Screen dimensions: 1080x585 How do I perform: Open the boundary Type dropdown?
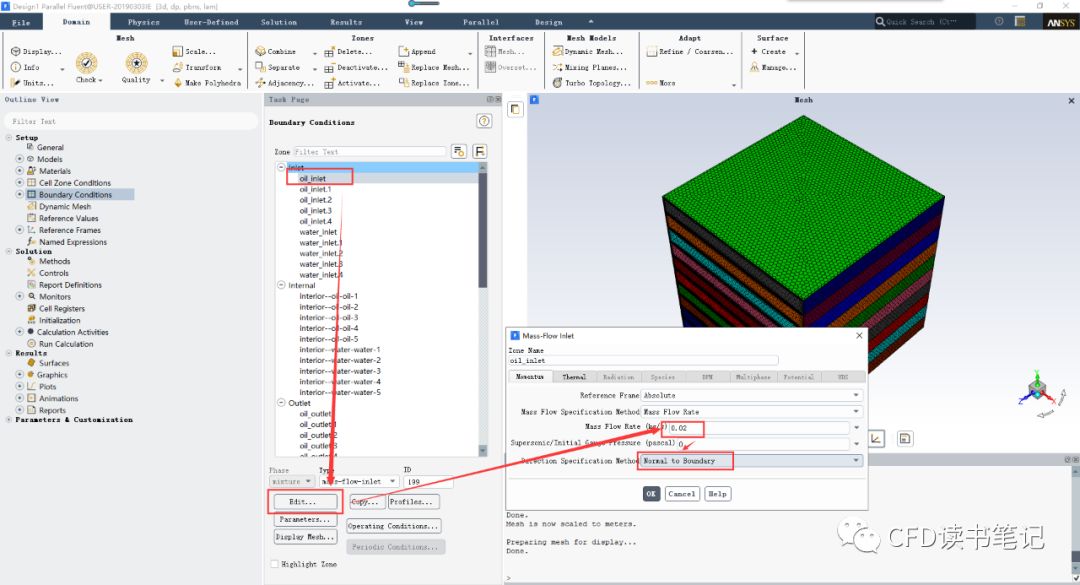(x=358, y=482)
